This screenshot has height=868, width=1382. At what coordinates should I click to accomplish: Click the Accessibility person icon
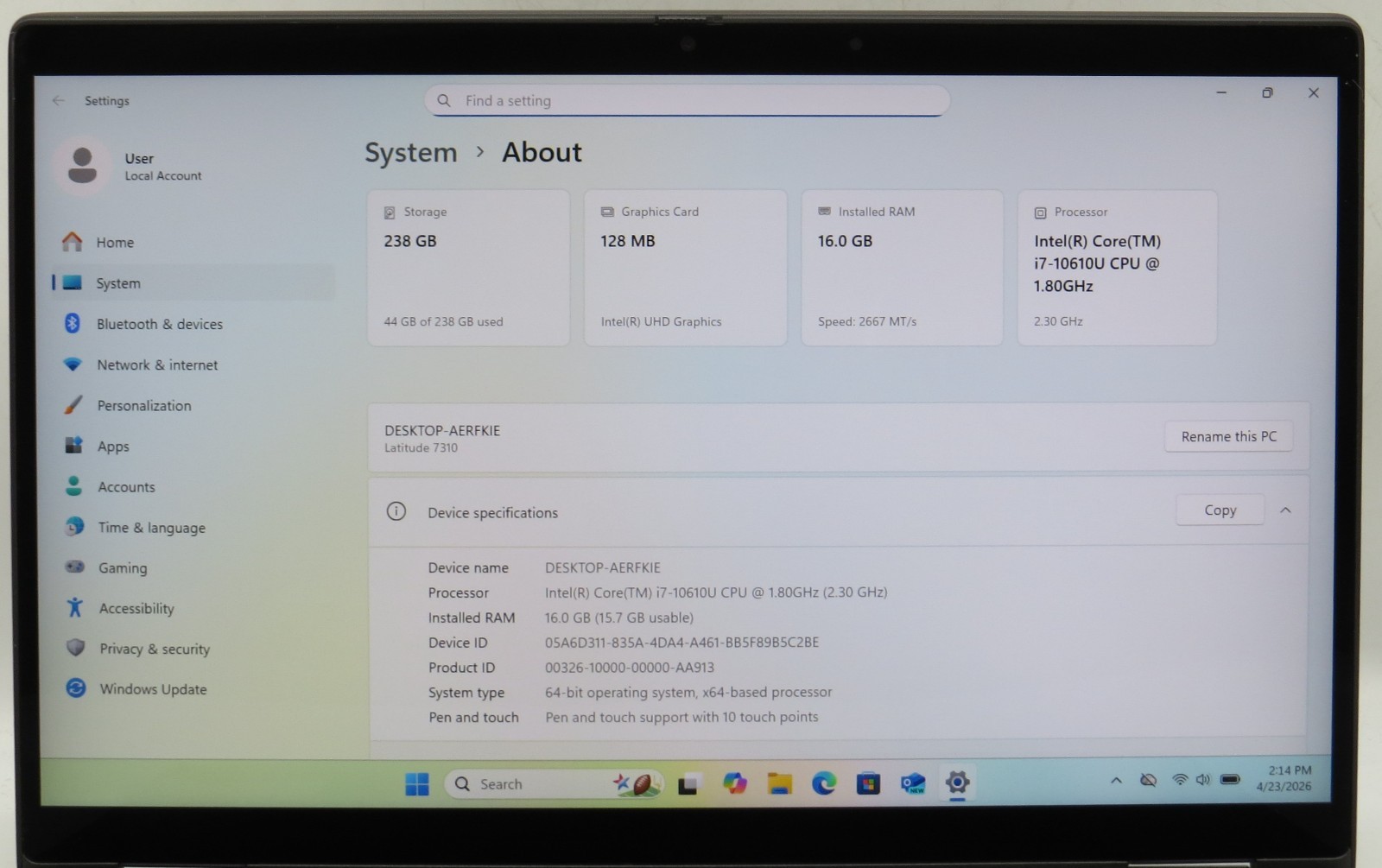point(75,607)
